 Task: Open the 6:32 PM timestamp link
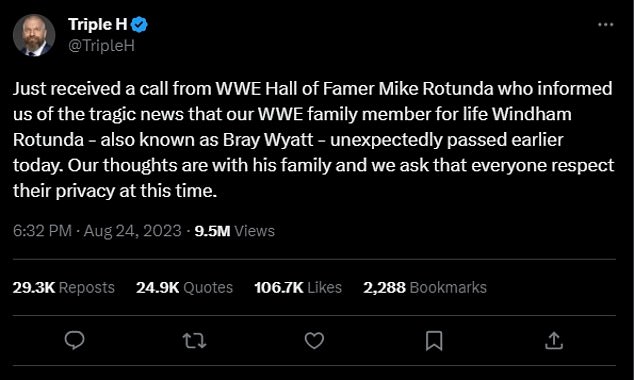coord(42,231)
